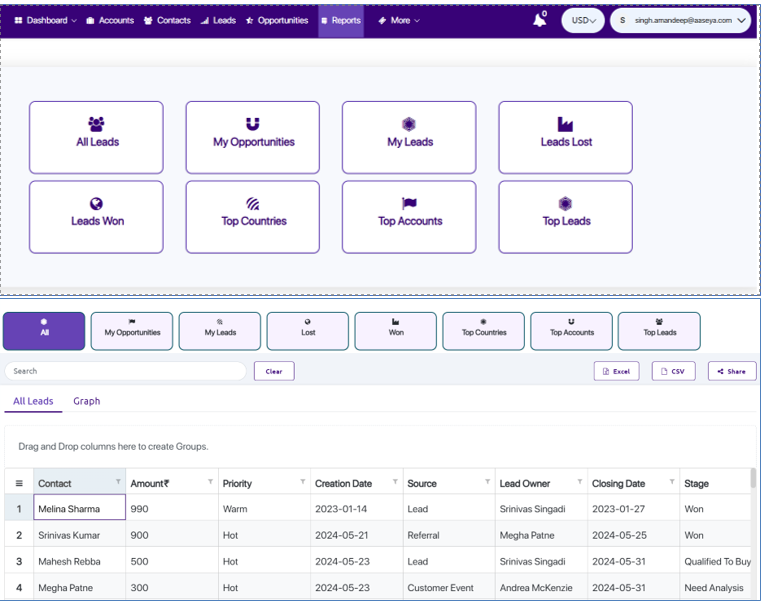768x602 pixels.
Task: Export the leads to Excel
Action: point(616,371)
